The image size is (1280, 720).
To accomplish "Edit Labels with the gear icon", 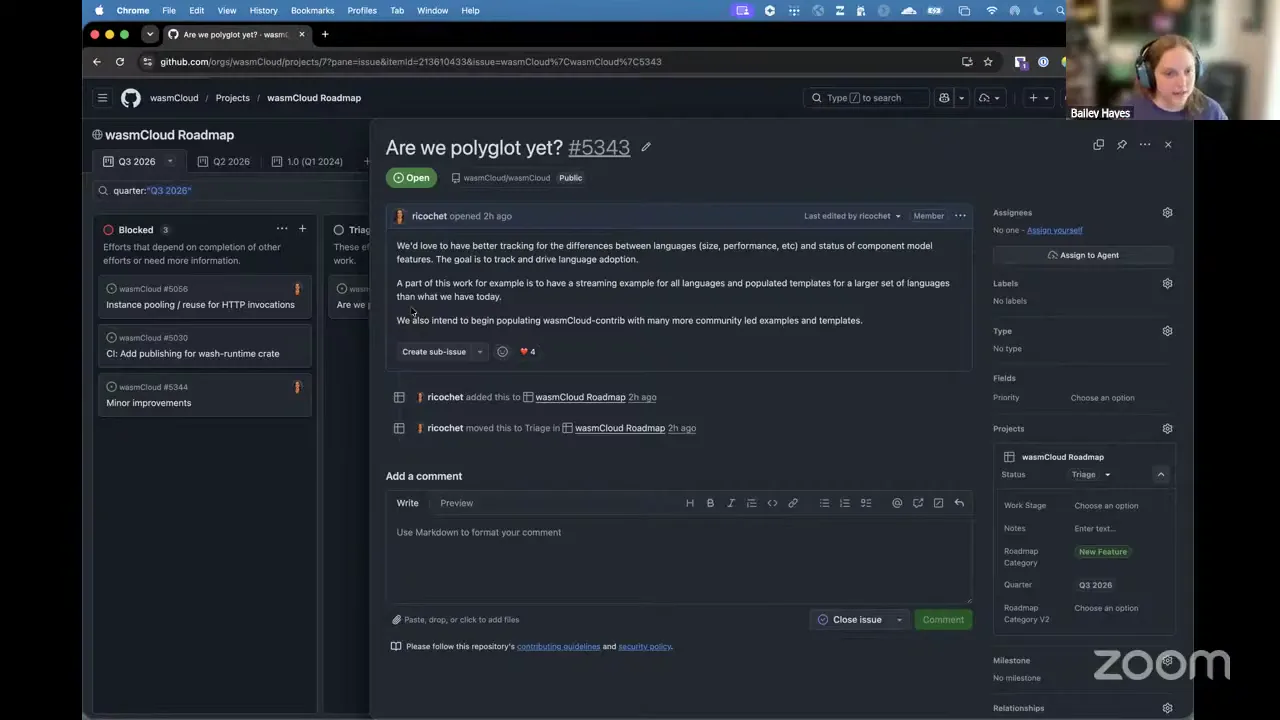I will [1167, 284].
